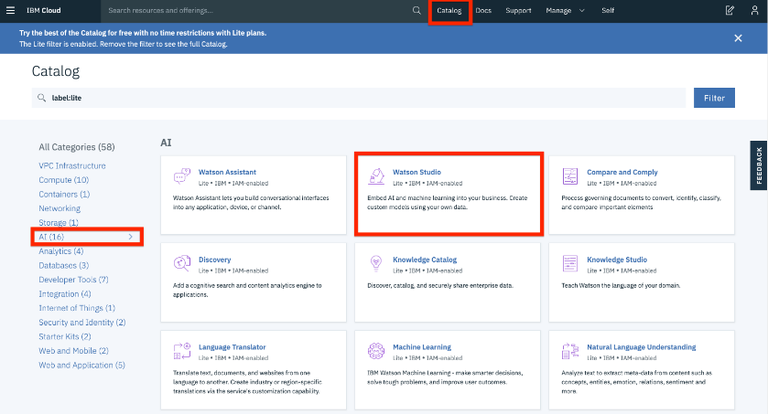Select Storage (1) category
The image size is (768, 414).
(x=58, y=222)
